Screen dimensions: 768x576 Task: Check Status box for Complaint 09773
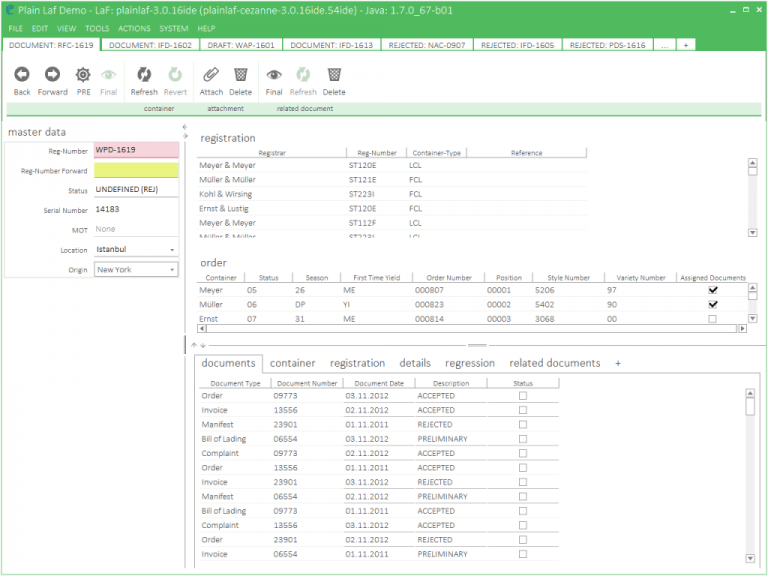click(x=523, y=453)
